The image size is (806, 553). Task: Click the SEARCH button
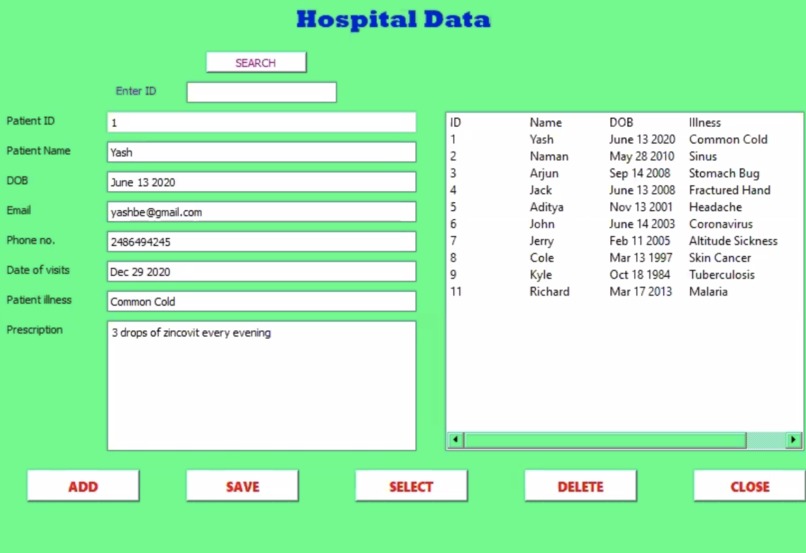coord(256,62)
